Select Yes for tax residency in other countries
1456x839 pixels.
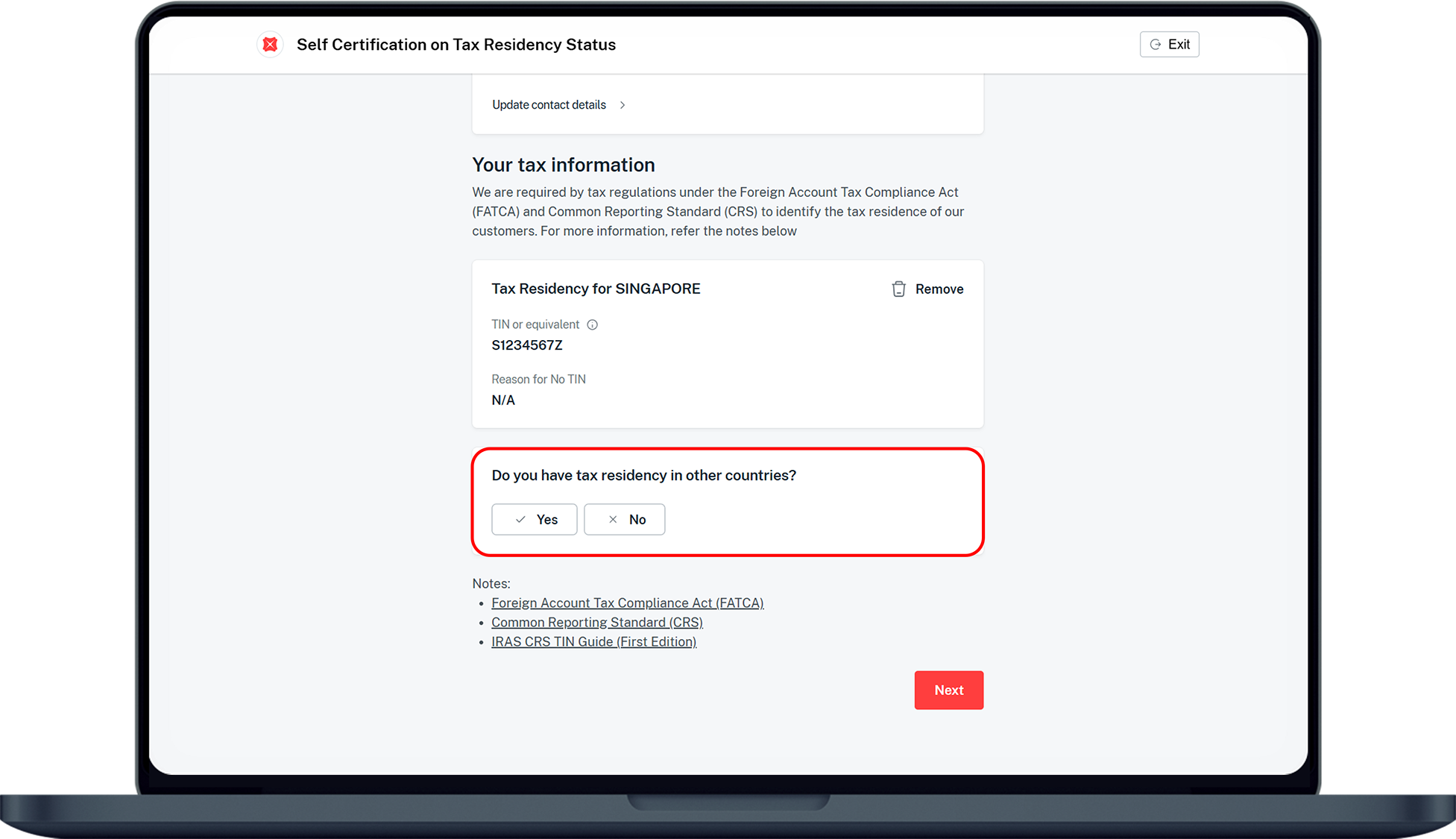(x=535, y=520)
